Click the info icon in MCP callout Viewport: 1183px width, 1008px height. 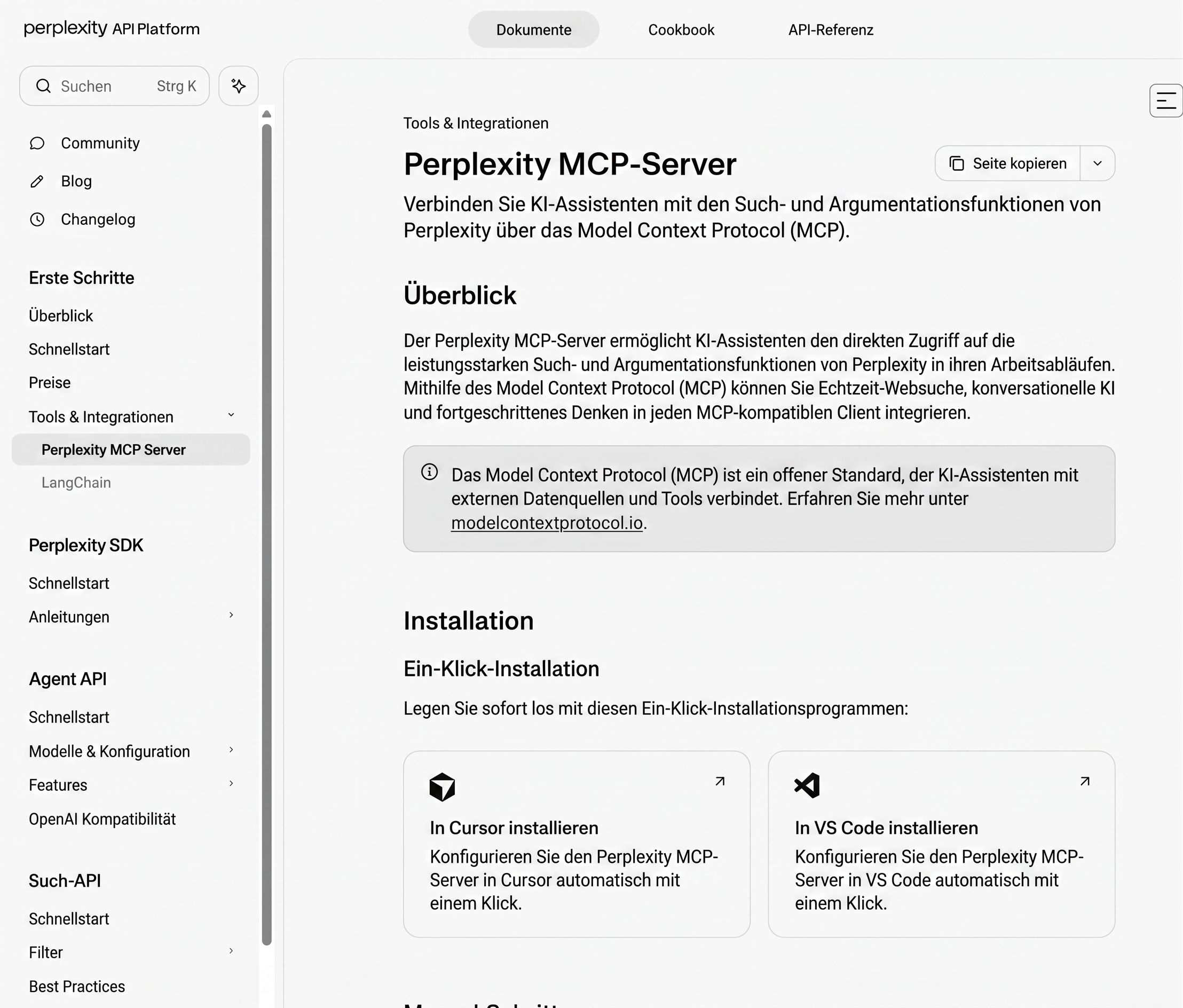click(429, 472)
